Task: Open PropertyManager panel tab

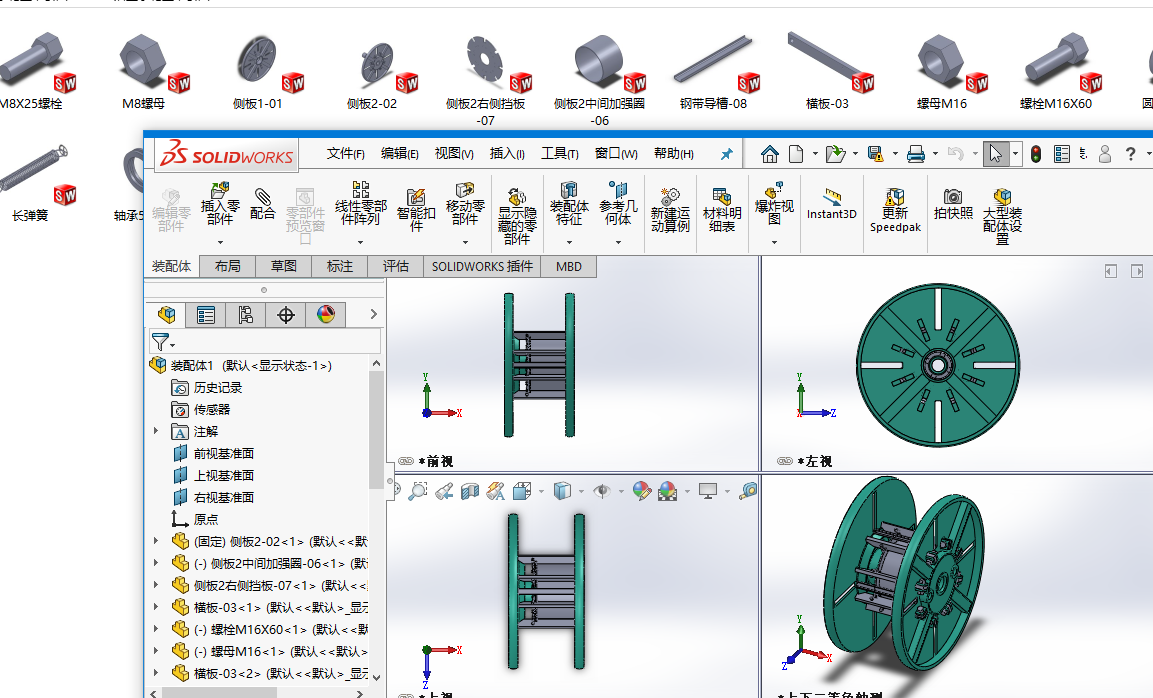Action: click(206, 315)
